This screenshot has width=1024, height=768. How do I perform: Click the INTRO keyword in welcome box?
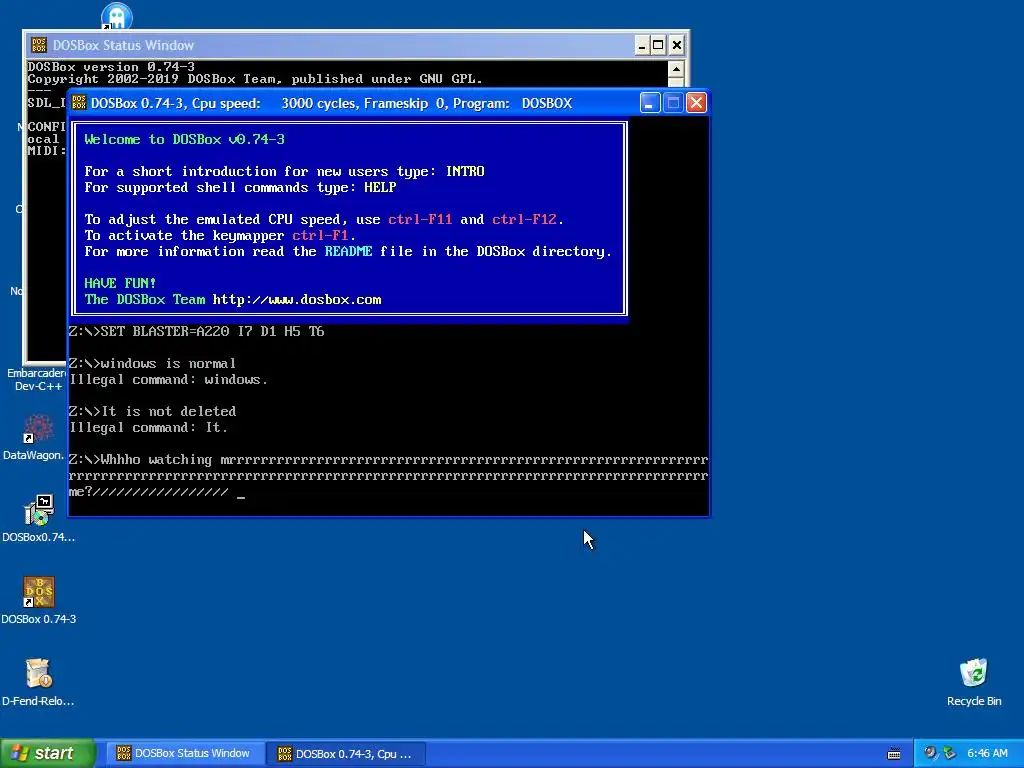pos(465,171)
